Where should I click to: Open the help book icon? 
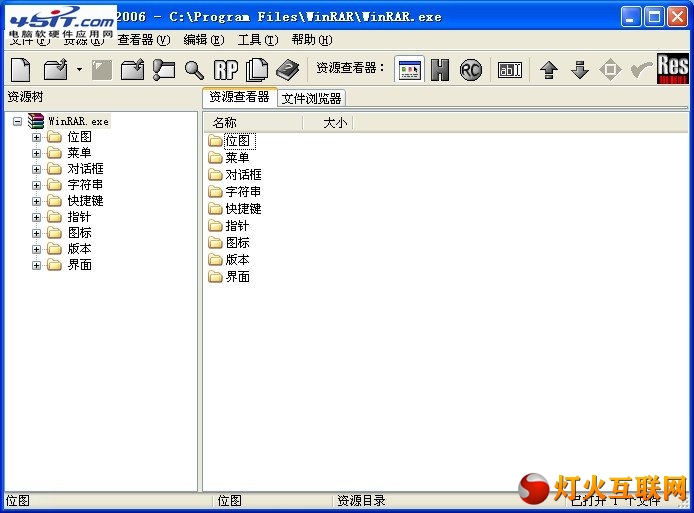(288, 69)
